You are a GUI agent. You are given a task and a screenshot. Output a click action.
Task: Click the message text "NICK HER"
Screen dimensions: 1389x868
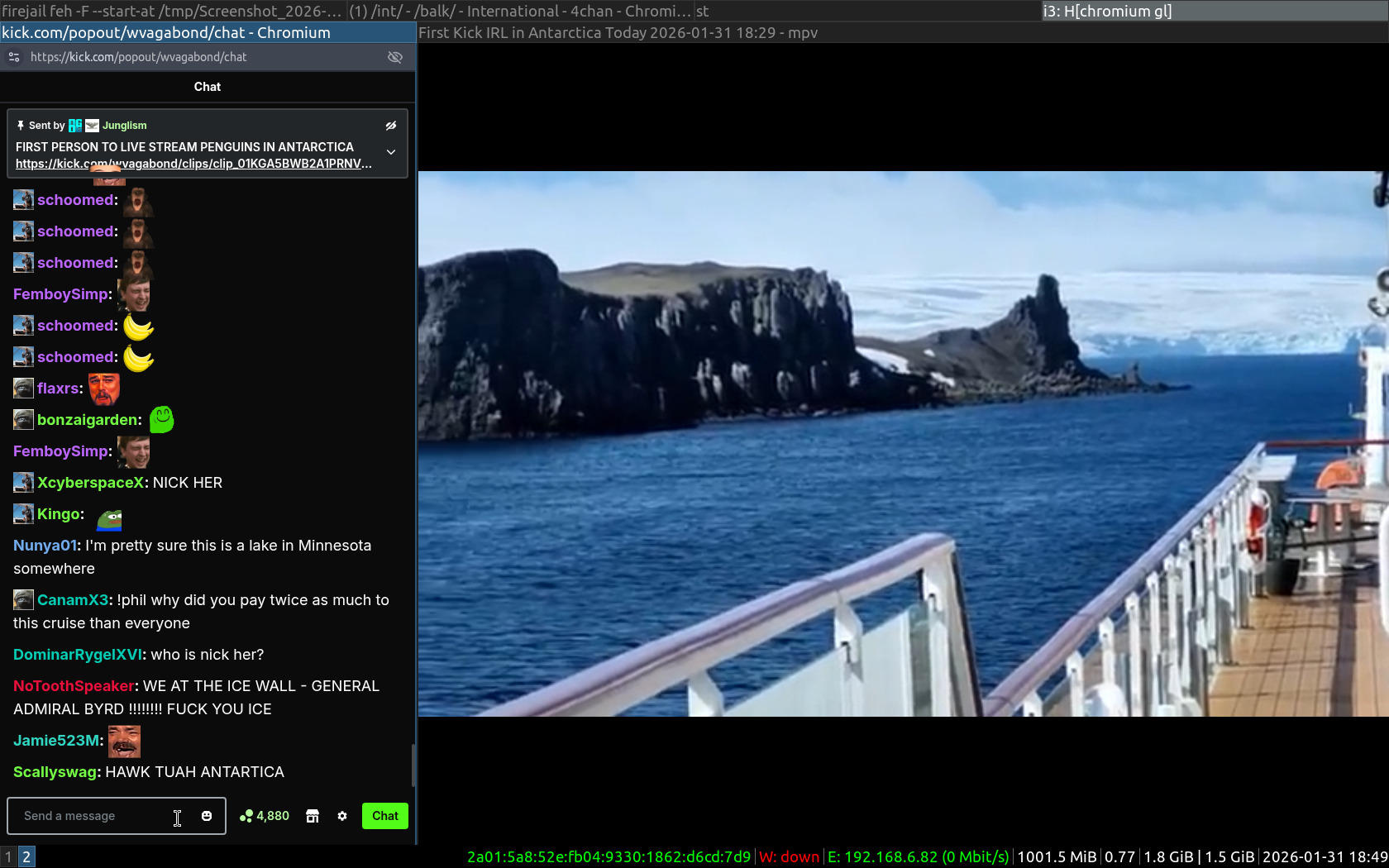coord(188,483)
